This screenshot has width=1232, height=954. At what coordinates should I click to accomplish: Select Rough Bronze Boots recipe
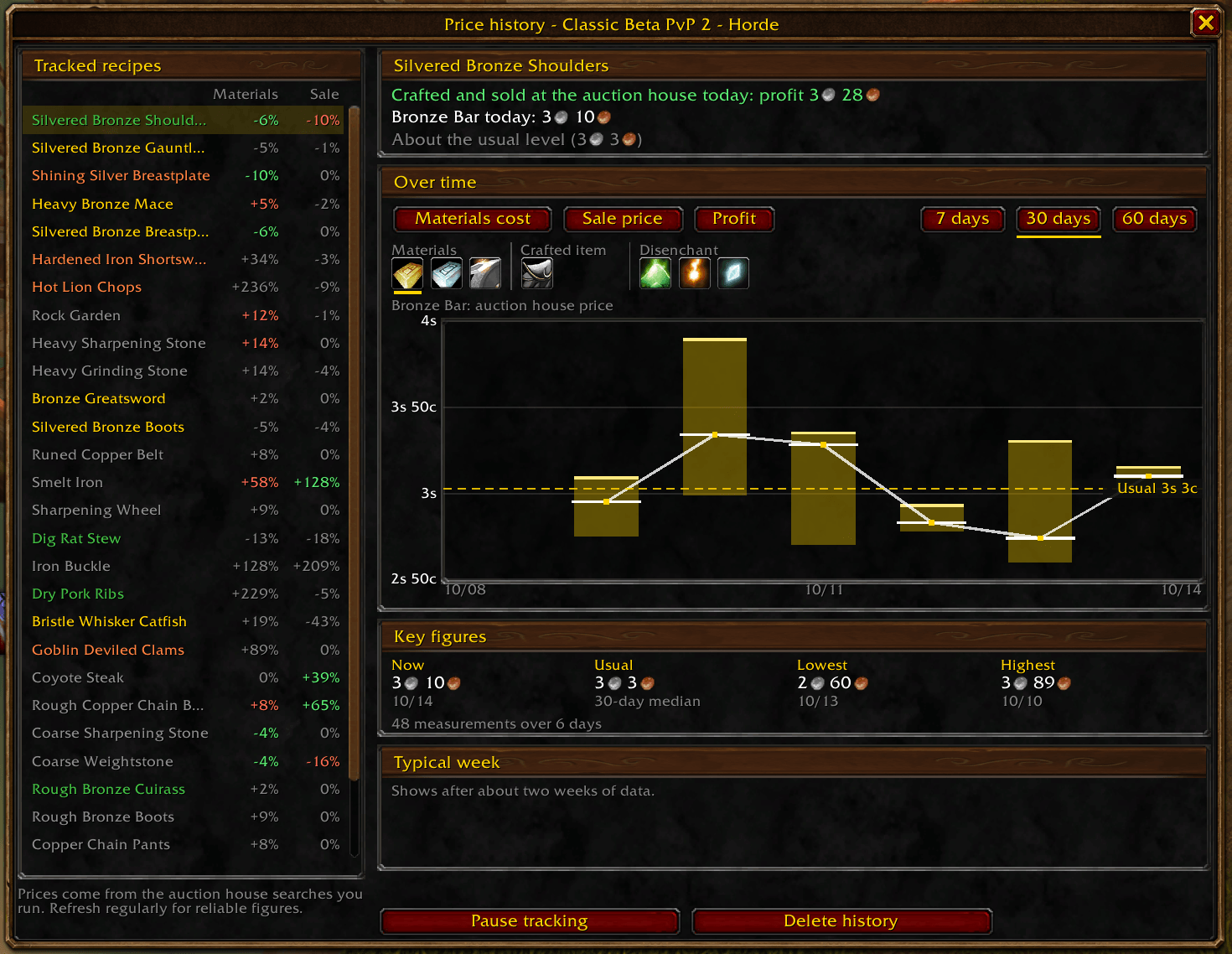[x=185, y=817]
